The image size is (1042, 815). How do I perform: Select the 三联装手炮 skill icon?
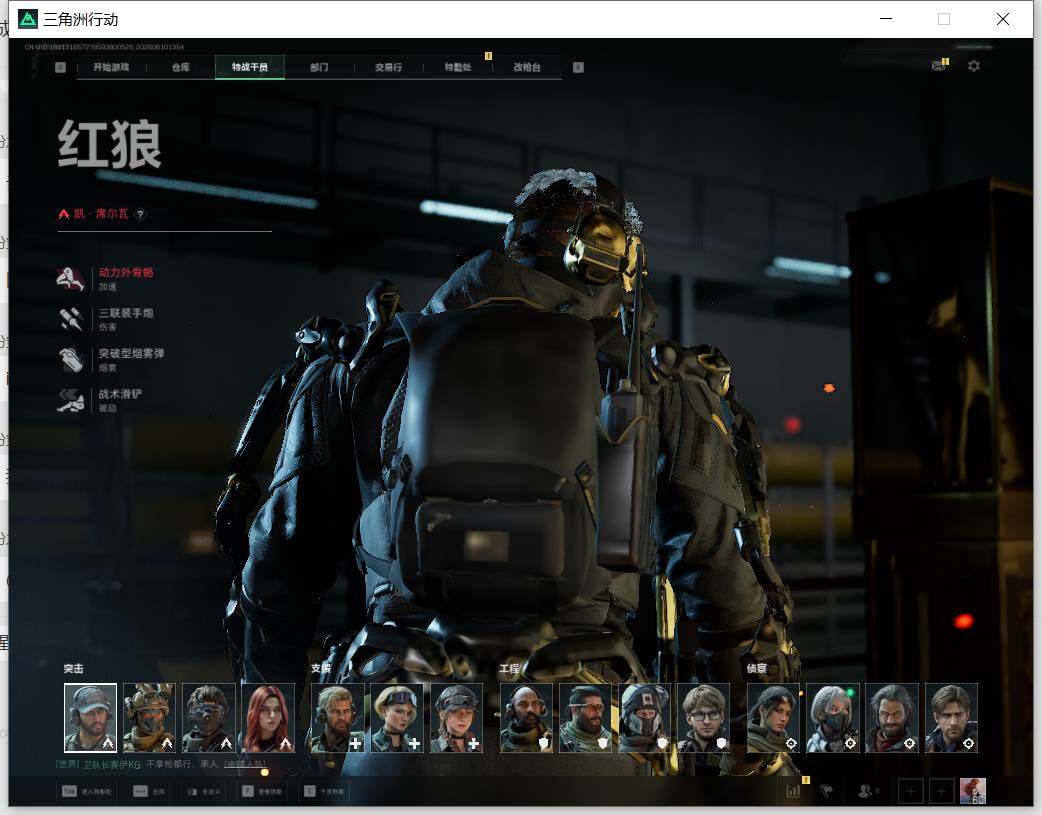click(70, 319)
